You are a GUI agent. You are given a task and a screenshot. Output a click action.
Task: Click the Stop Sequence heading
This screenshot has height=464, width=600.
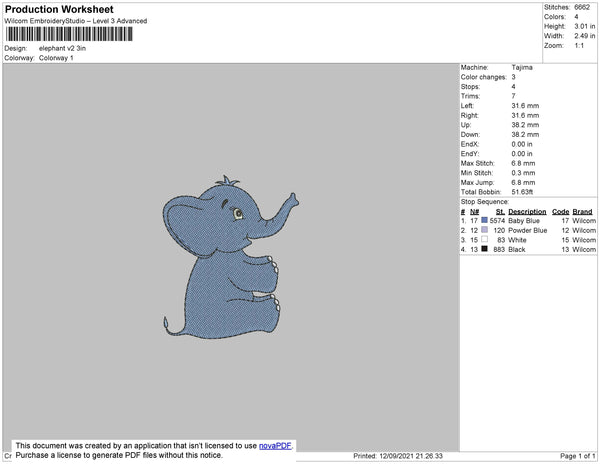pyautogui.click(x=485, y=202)
